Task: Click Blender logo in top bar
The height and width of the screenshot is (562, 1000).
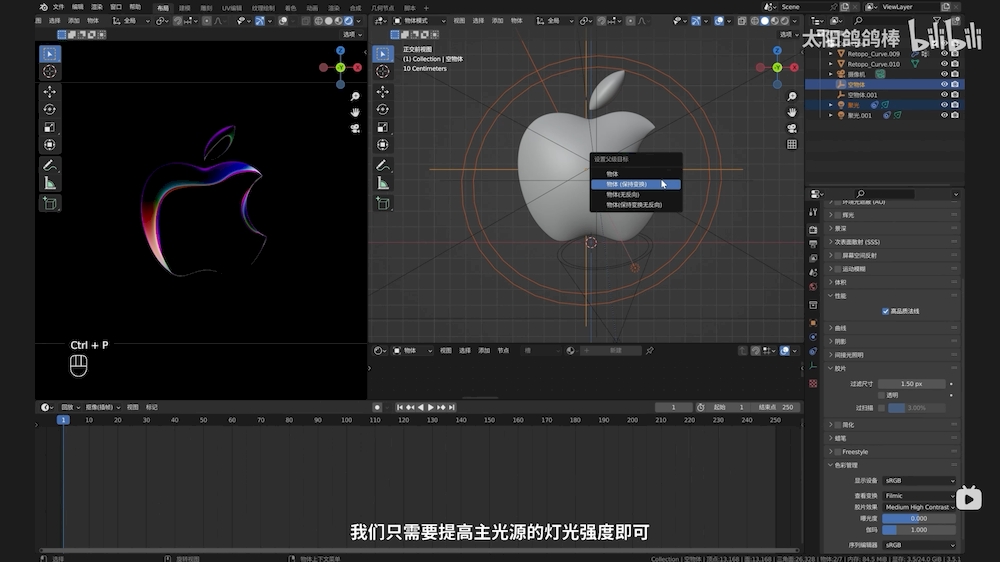Action: pyautogui.click(x=43, y=7)
